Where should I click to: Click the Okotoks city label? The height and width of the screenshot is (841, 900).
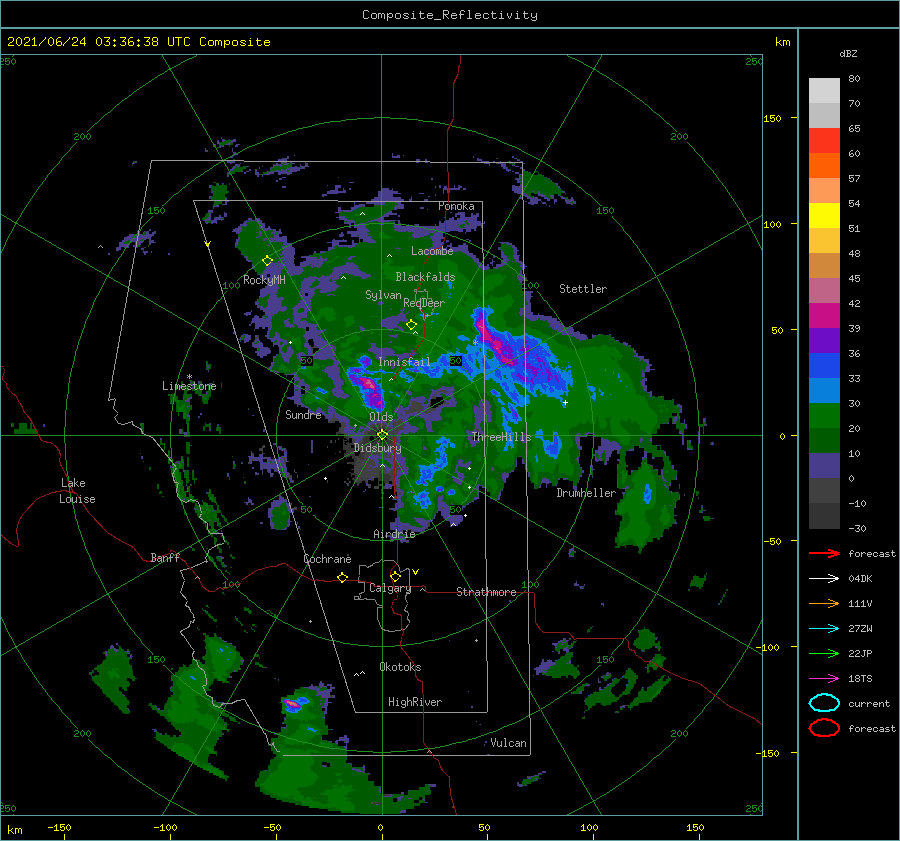pyautogui.click(x=400, y=667)
